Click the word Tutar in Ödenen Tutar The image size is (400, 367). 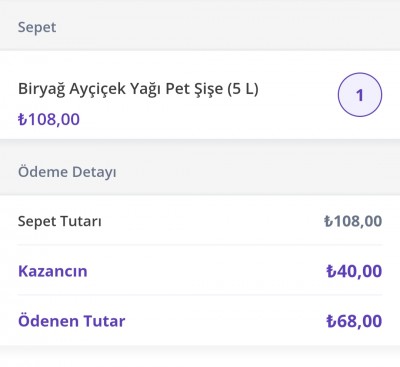pos(104,321)
